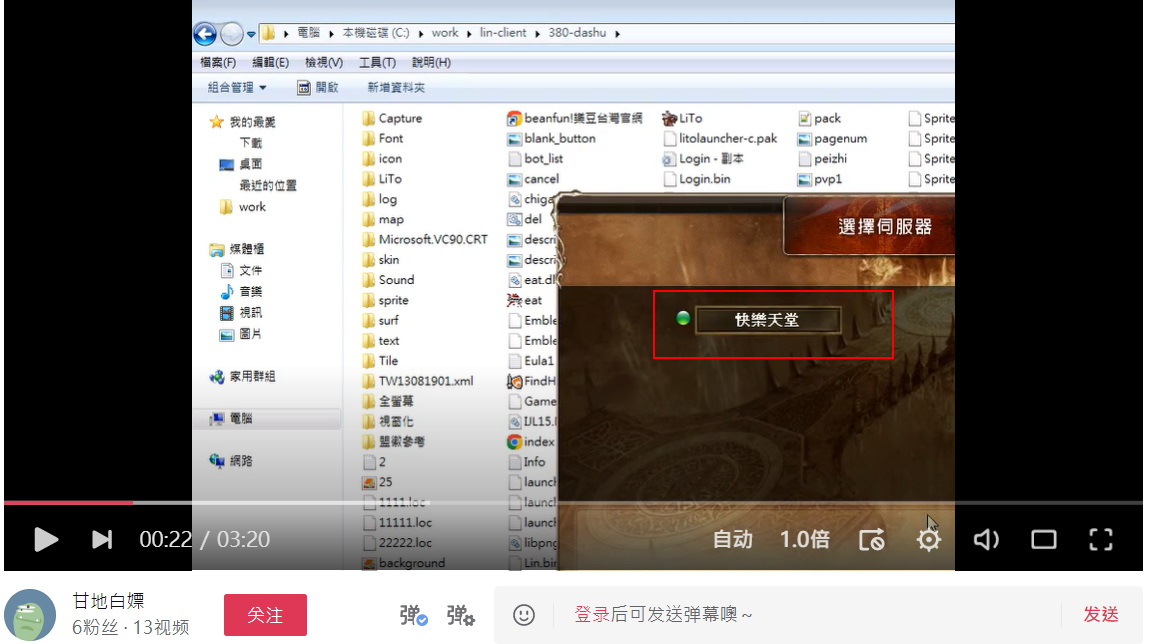This screenshot has height=644, width=1160.
Task: Select the pagenum image file
Action: 832,138
